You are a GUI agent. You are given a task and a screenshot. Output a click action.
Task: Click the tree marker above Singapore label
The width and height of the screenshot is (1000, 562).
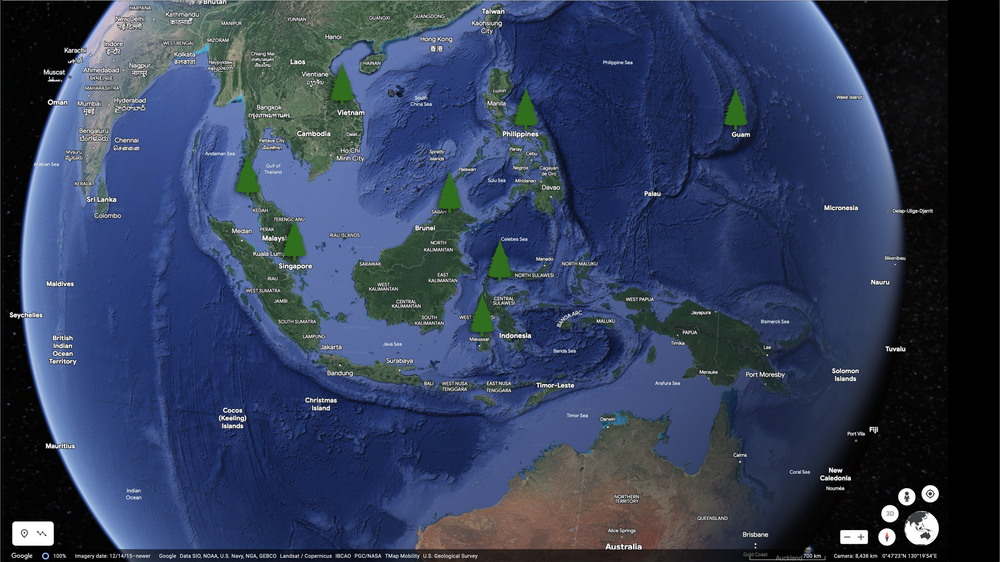click(294, 241)
